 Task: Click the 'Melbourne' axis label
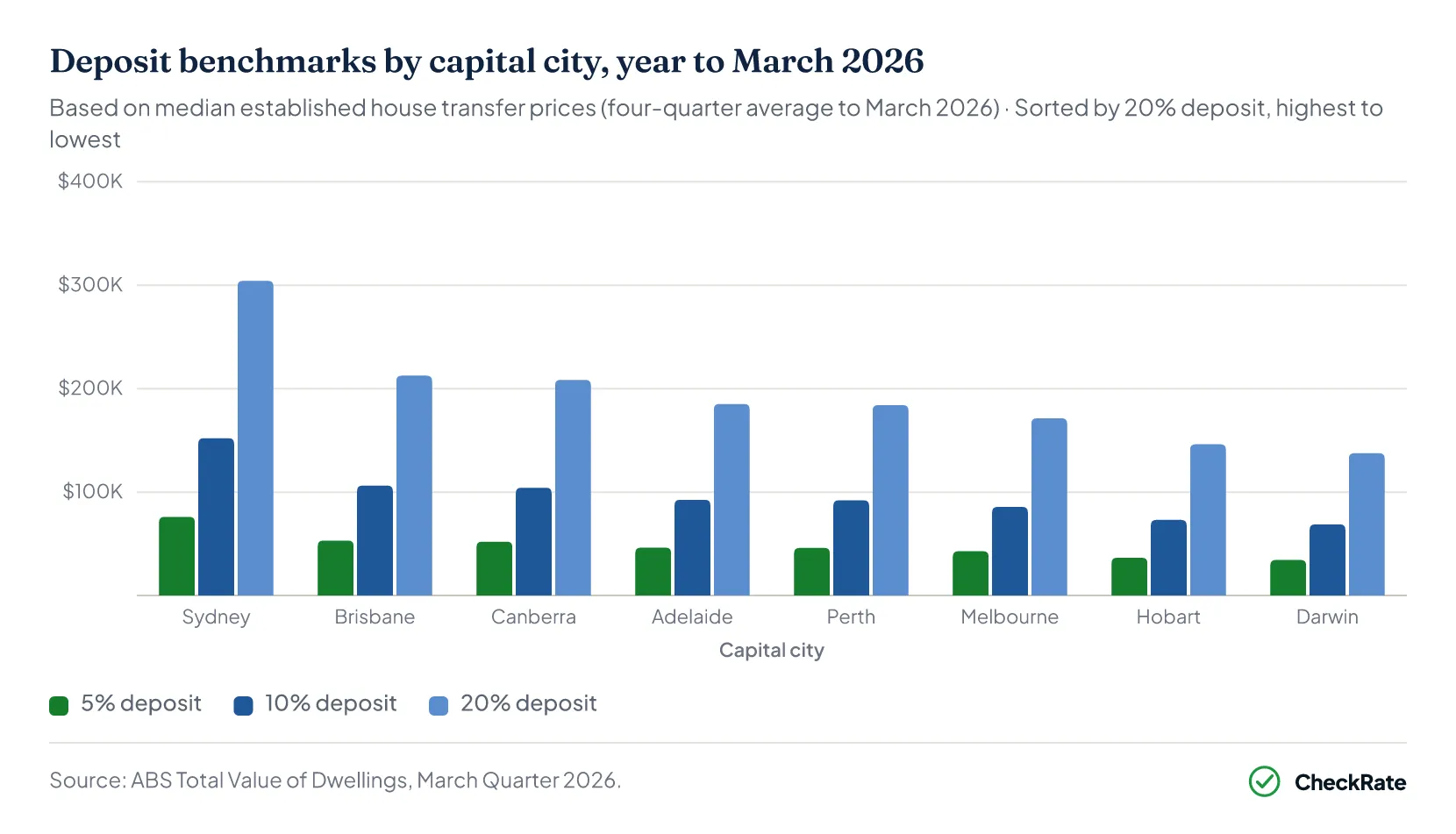tap(1010, 617)
